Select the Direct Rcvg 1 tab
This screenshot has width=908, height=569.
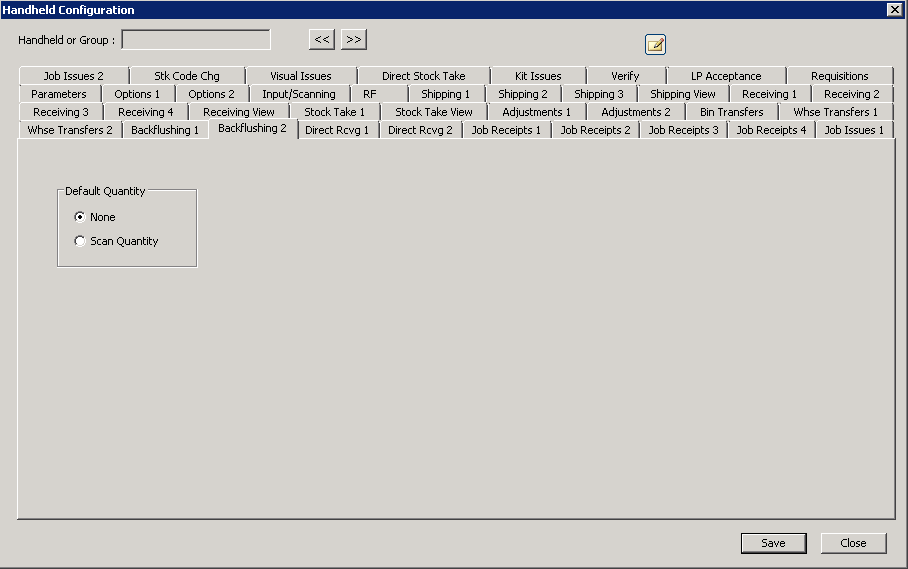click(337, 130)
